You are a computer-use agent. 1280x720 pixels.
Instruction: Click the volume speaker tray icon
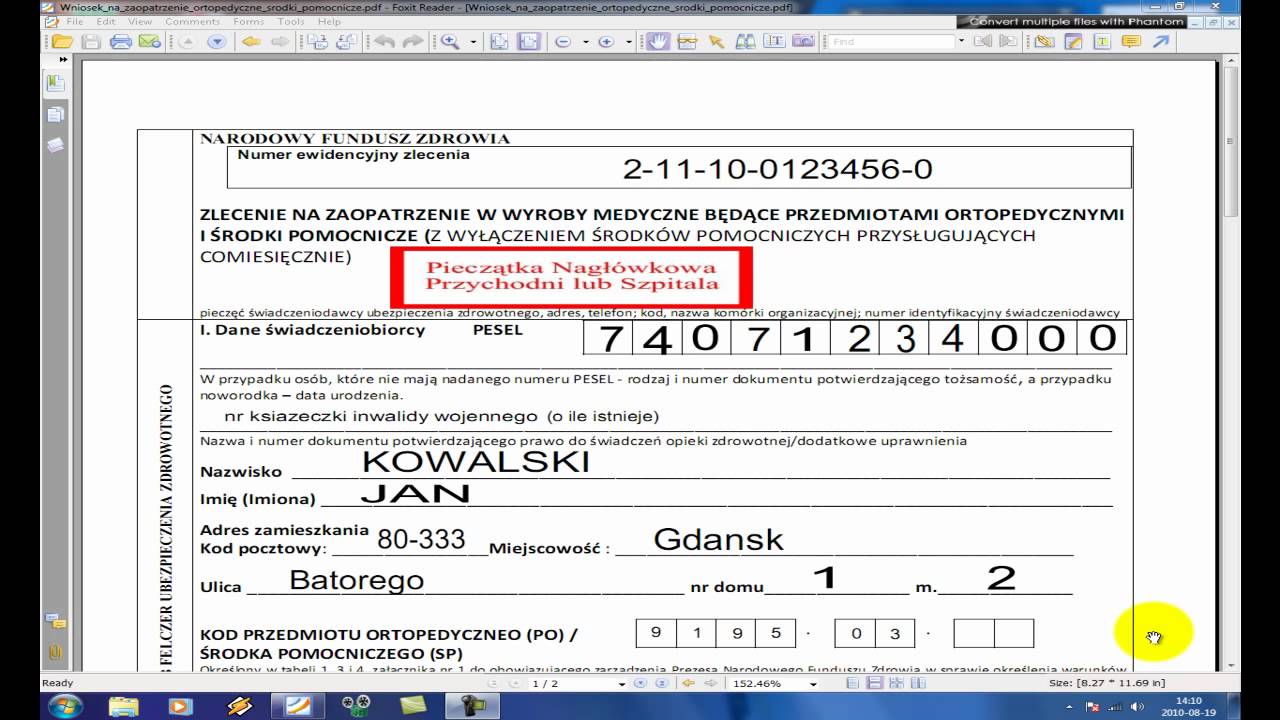click(x=1139, y=707)
